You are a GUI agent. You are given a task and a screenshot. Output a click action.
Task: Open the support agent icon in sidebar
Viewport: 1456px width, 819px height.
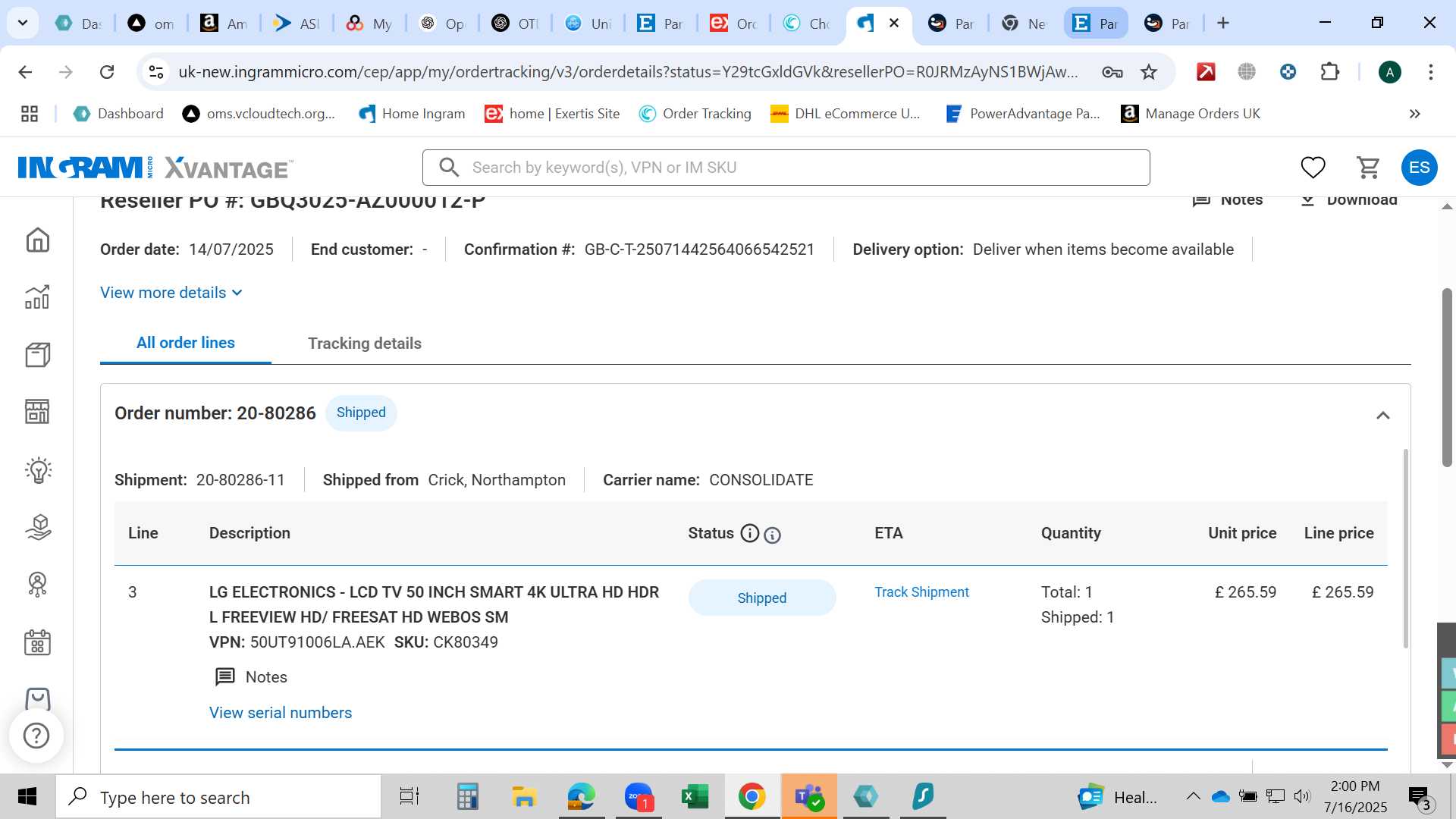[x=37, y=585]
